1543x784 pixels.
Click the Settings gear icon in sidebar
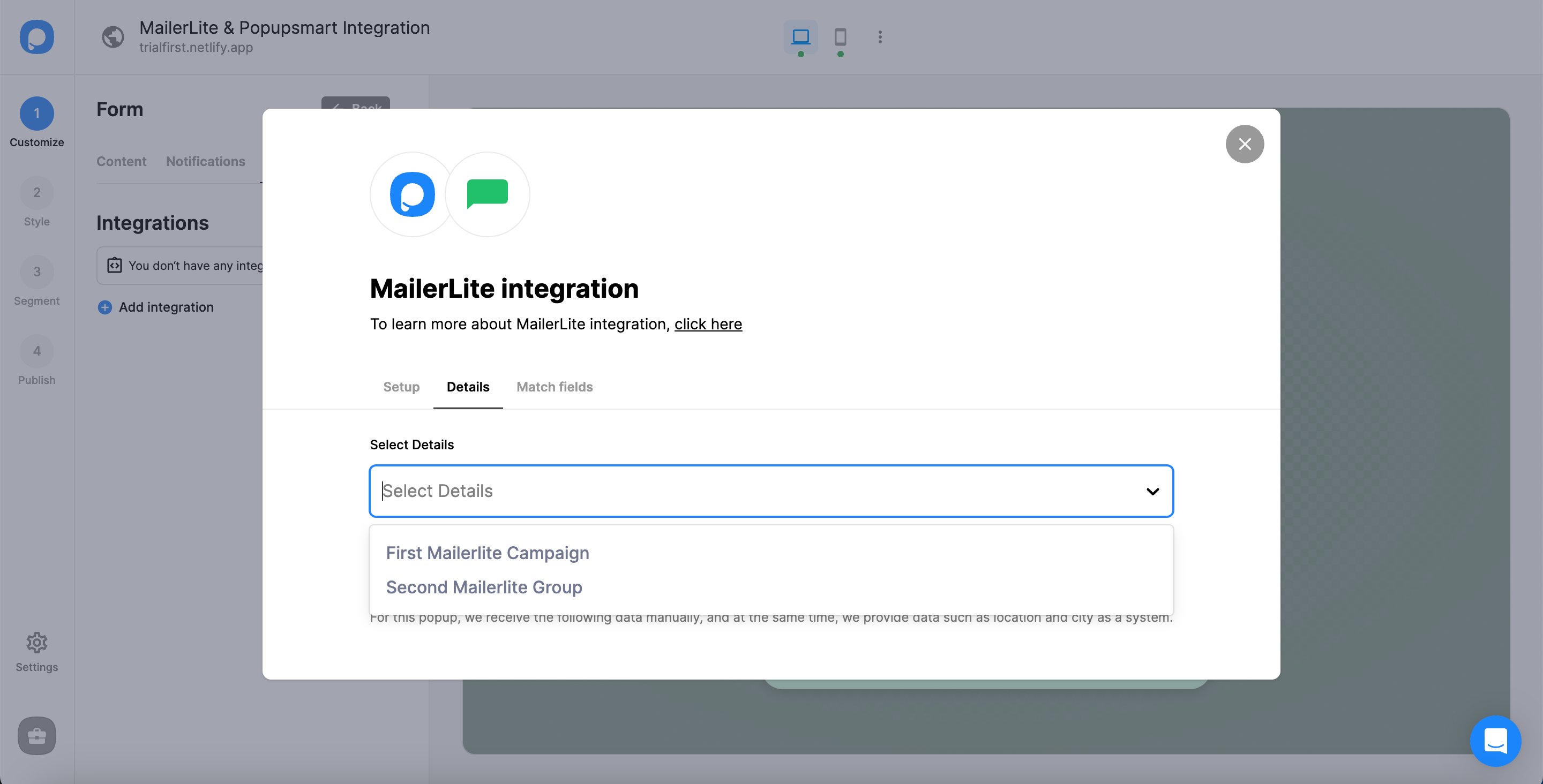(36, 642)
